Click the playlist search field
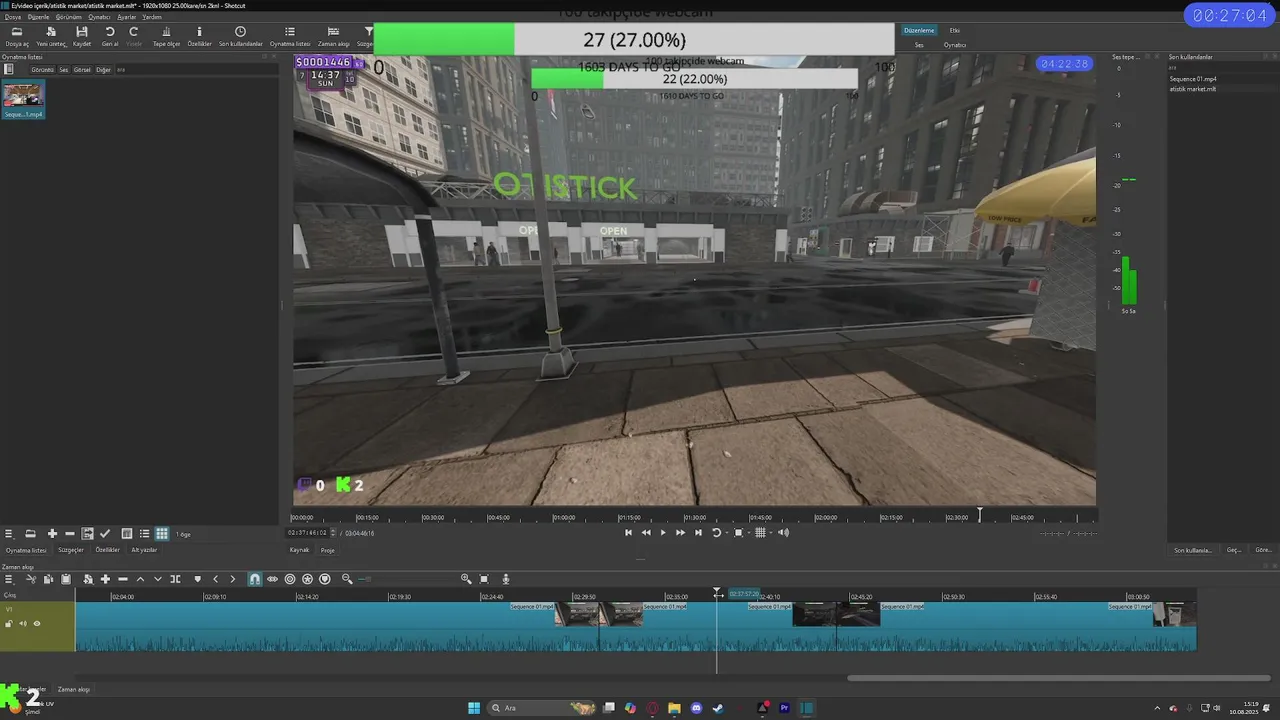The image size is (1280, 720). 195,70
